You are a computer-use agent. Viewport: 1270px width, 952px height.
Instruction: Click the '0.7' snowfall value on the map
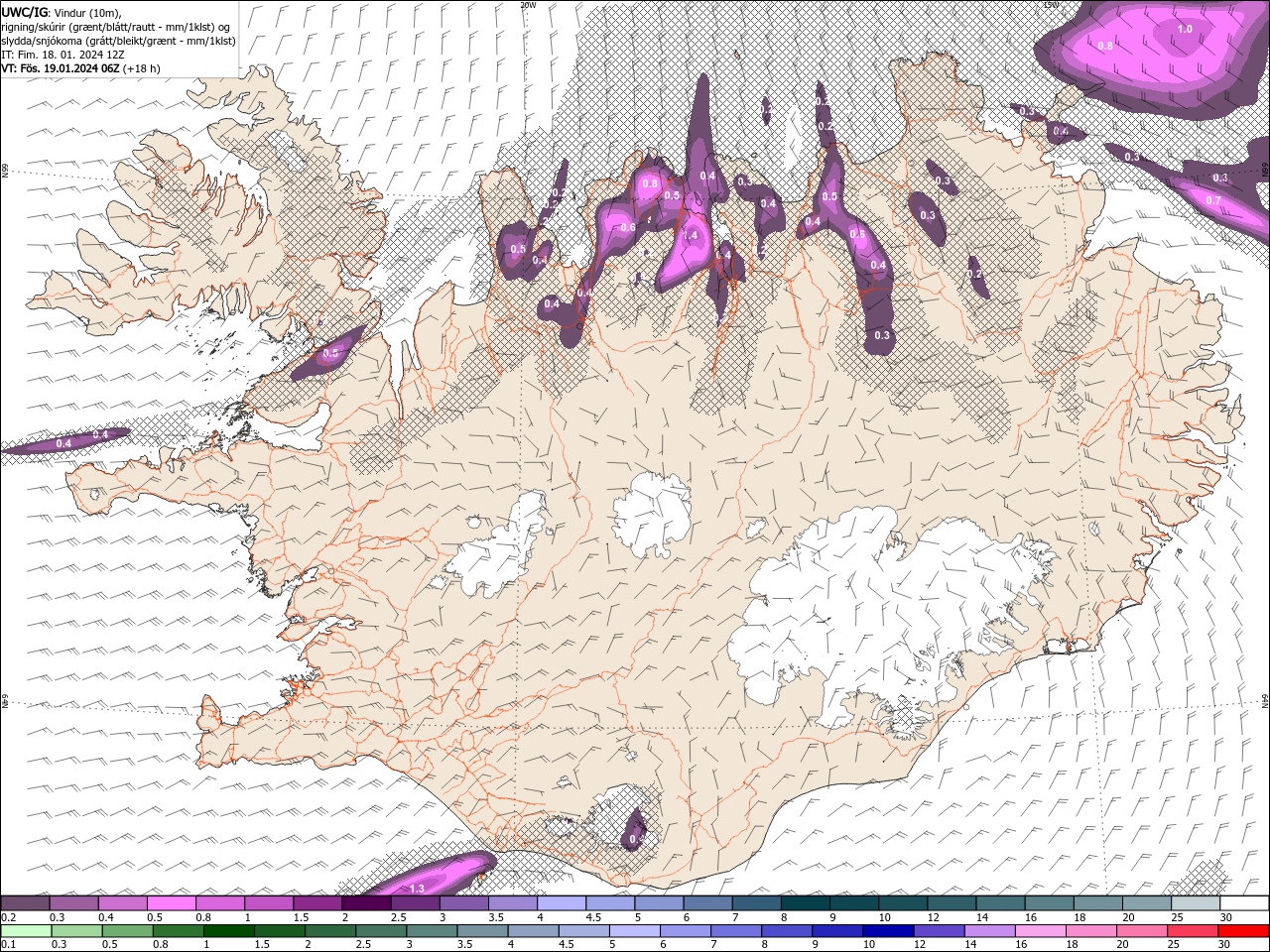point(1213,200)
